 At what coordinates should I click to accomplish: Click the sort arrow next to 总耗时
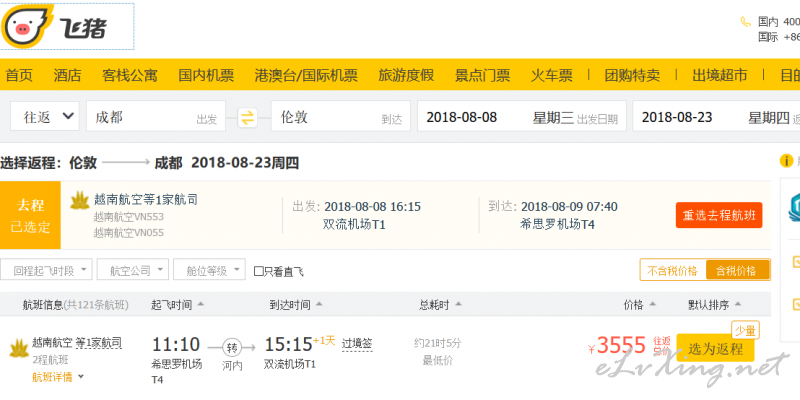(458, 304)
